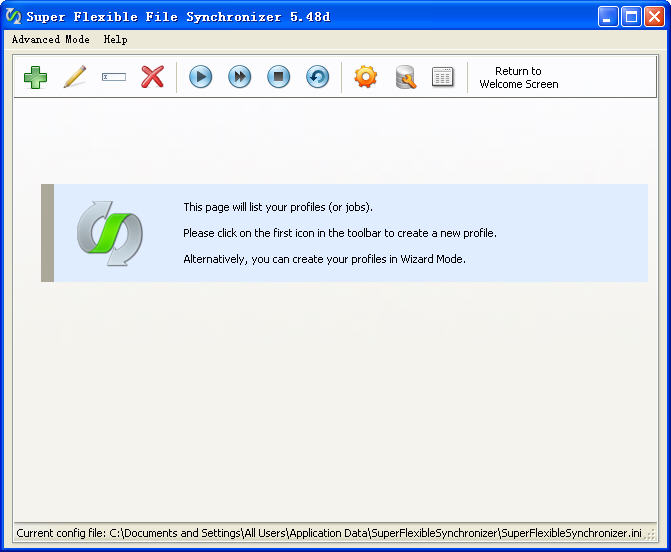Close the Super Flexible File Synchronizer window
Image resolution: width=671 pixels, height=552 pixels.
click(654, 17)
